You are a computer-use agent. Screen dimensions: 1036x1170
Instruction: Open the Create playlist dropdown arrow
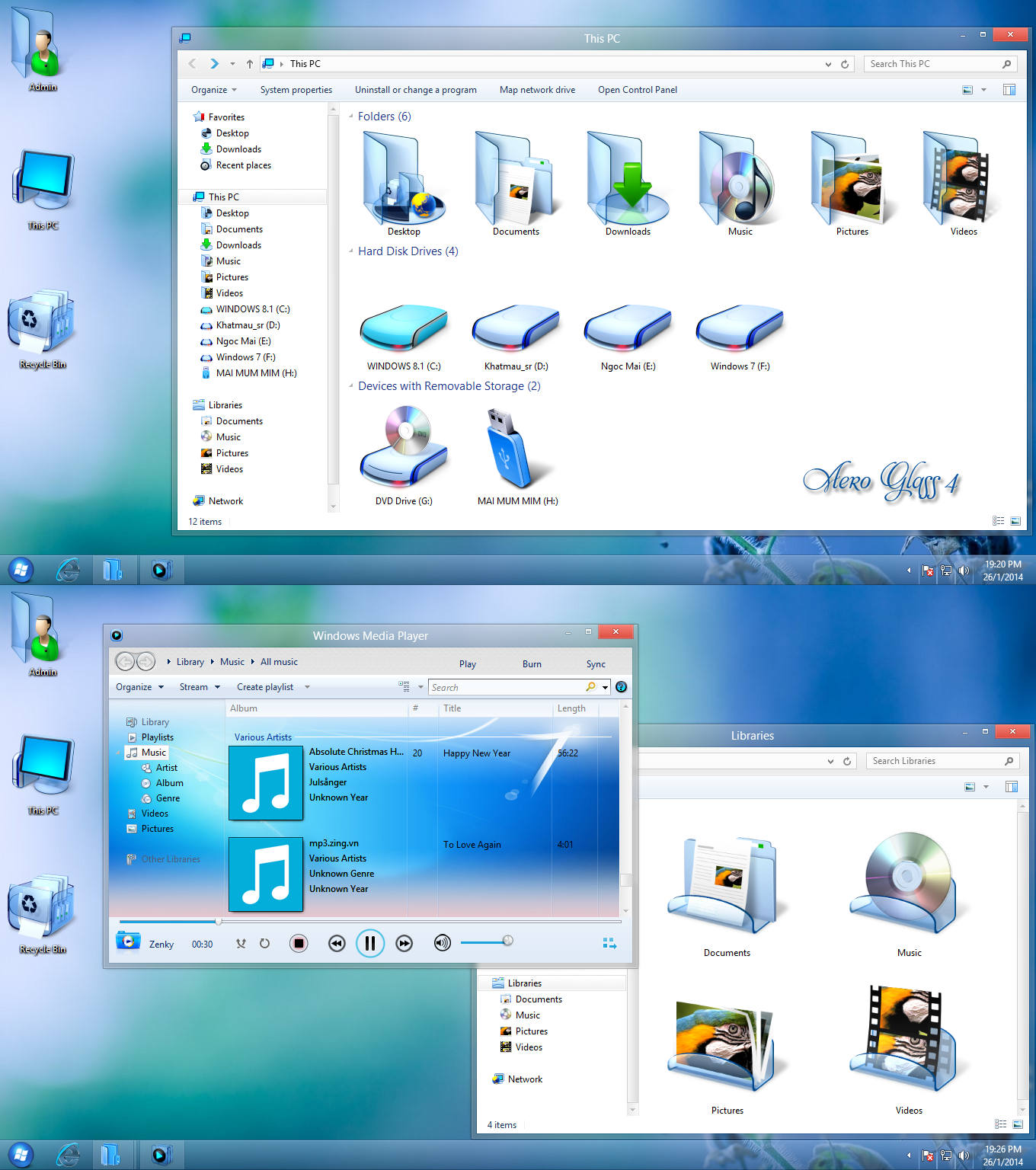click(x=307, y=687)
